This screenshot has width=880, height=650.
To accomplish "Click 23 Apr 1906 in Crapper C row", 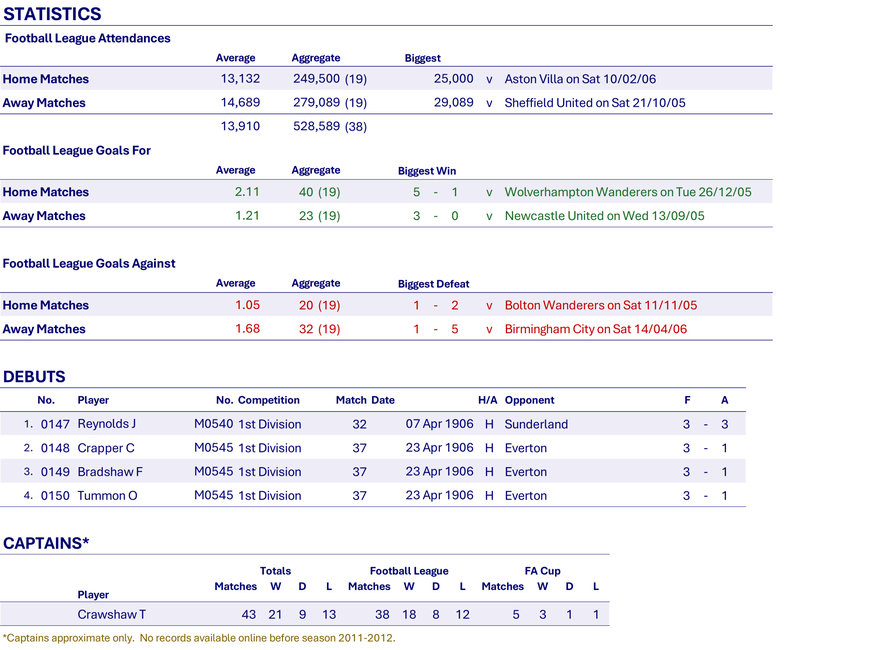I will tap(439, 448).
